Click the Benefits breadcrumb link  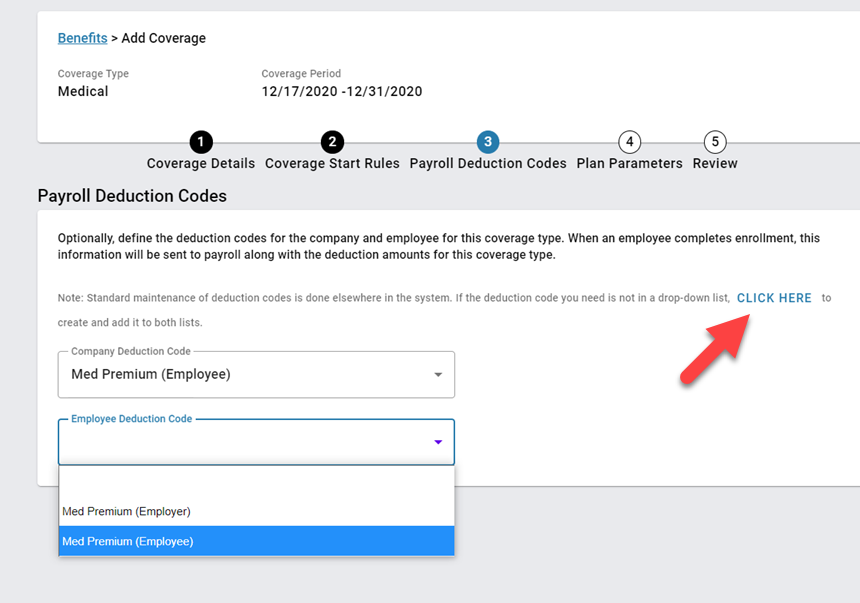pyautogui.click(x=82, y=38)
